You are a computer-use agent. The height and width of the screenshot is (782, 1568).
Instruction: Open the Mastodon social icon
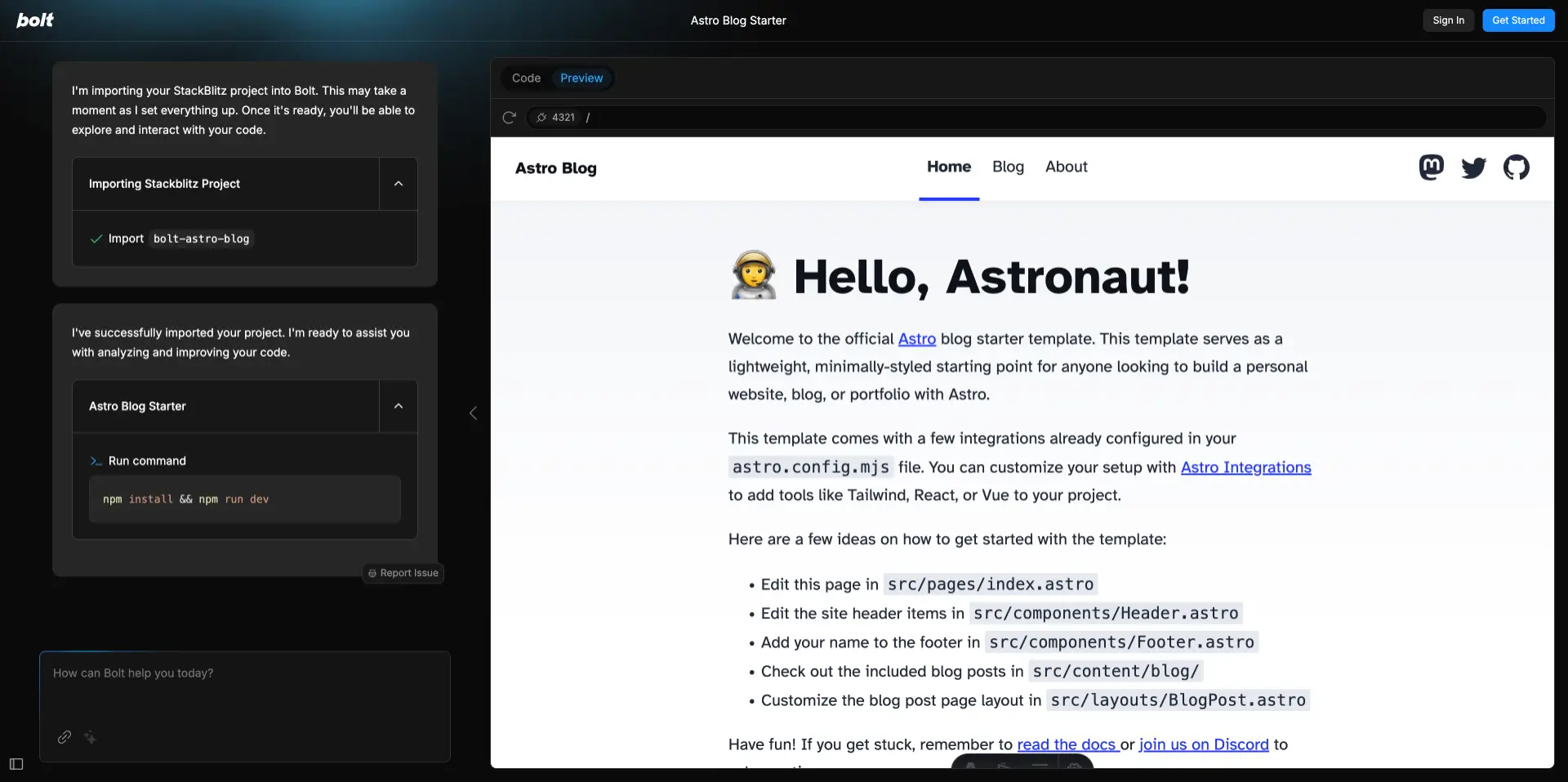click(1431, 168)
